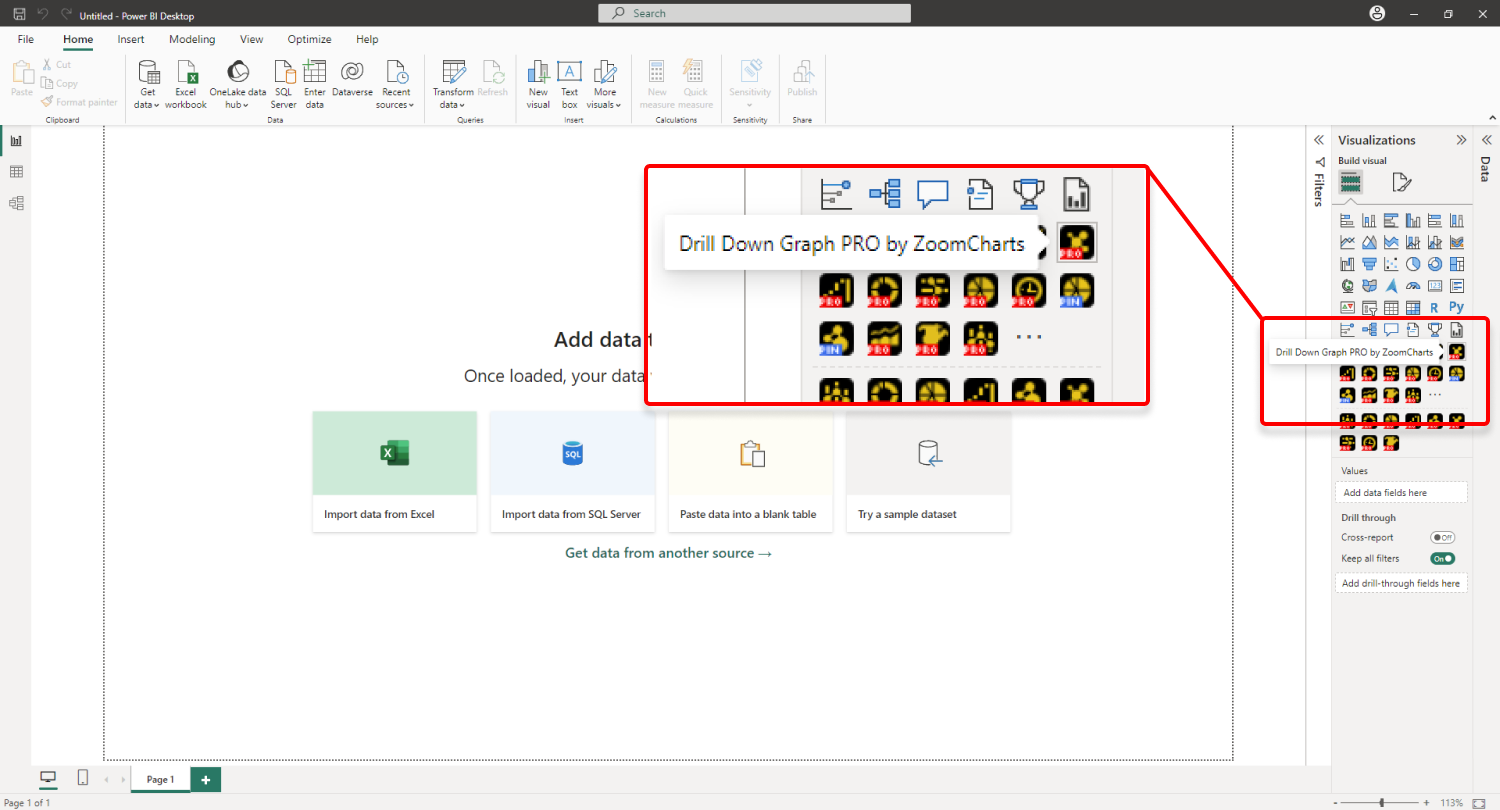This screenshot has height=810, width=1500.
Task: Go to the View ribbon tab
Action: click(251, 40)
